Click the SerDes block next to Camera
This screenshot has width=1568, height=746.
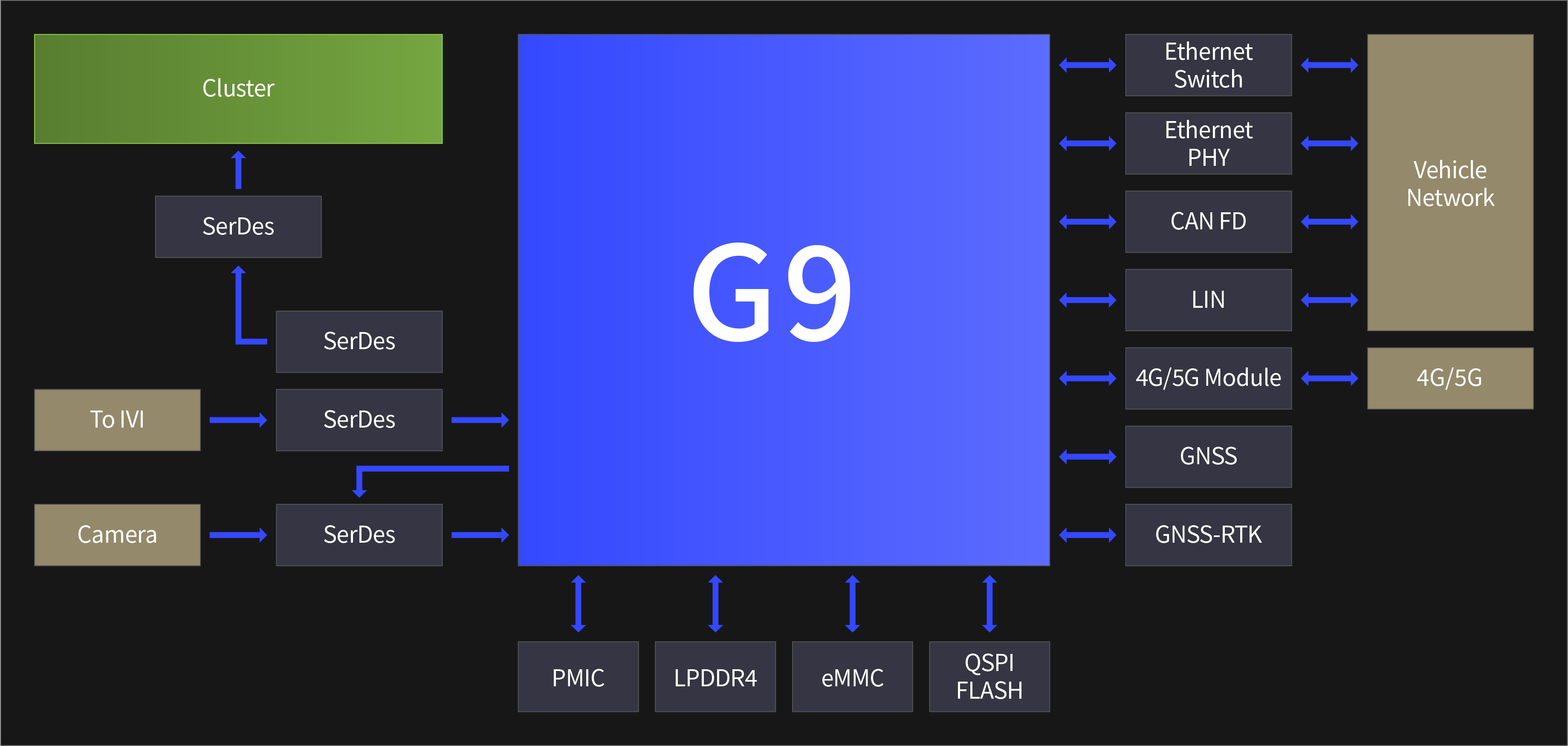359,535
